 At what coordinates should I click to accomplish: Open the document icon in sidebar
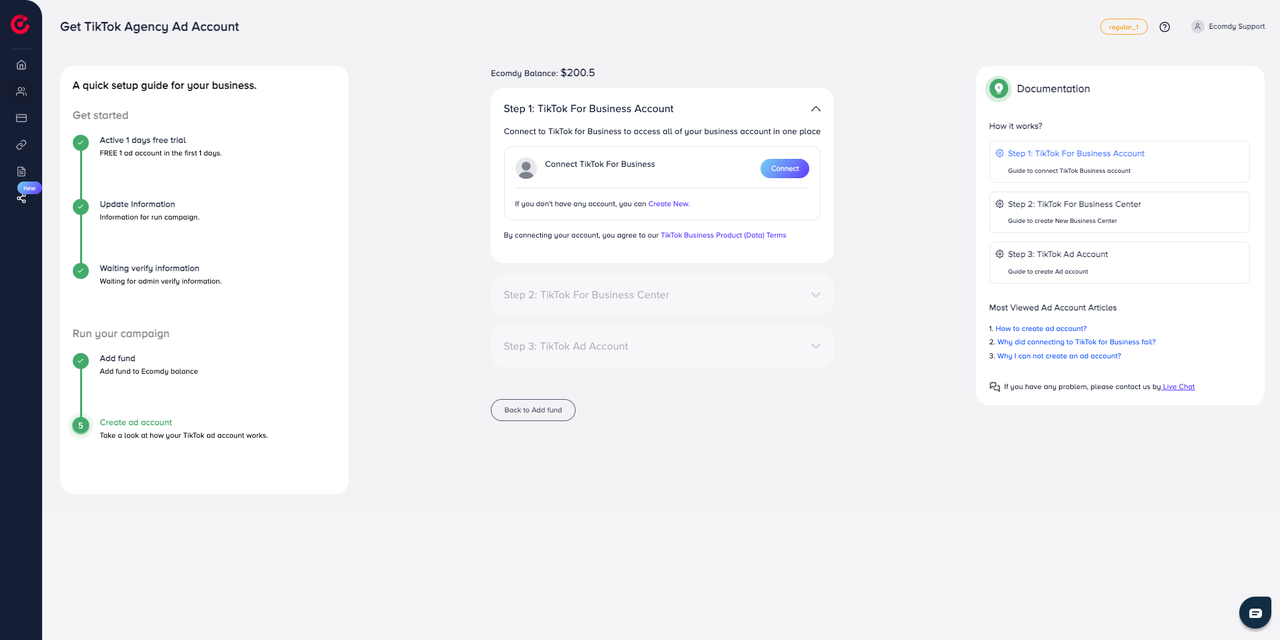(21, 171)
